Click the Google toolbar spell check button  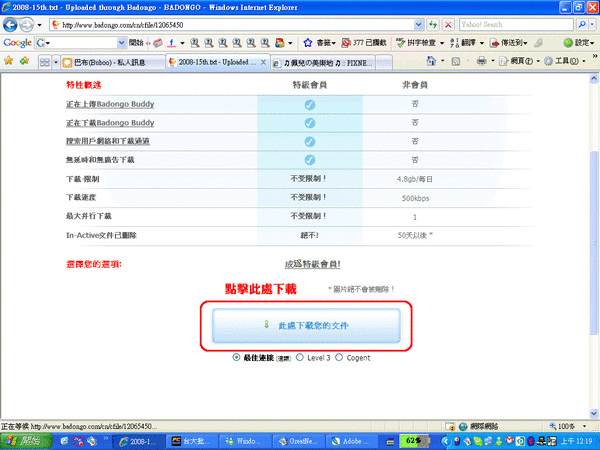[x=416, y=42]
